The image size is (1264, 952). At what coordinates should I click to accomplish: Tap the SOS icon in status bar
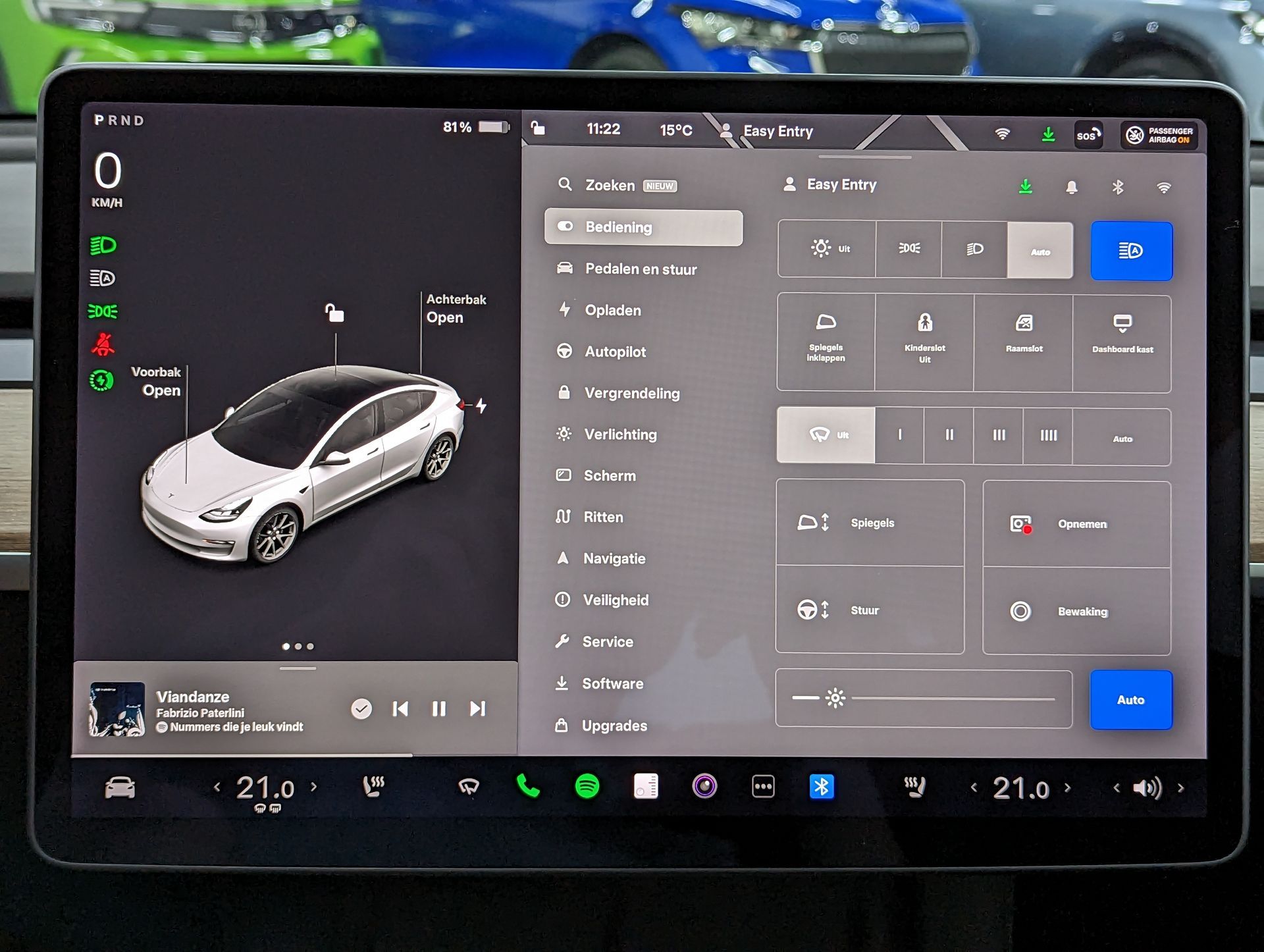click(x=1088, y=135)
